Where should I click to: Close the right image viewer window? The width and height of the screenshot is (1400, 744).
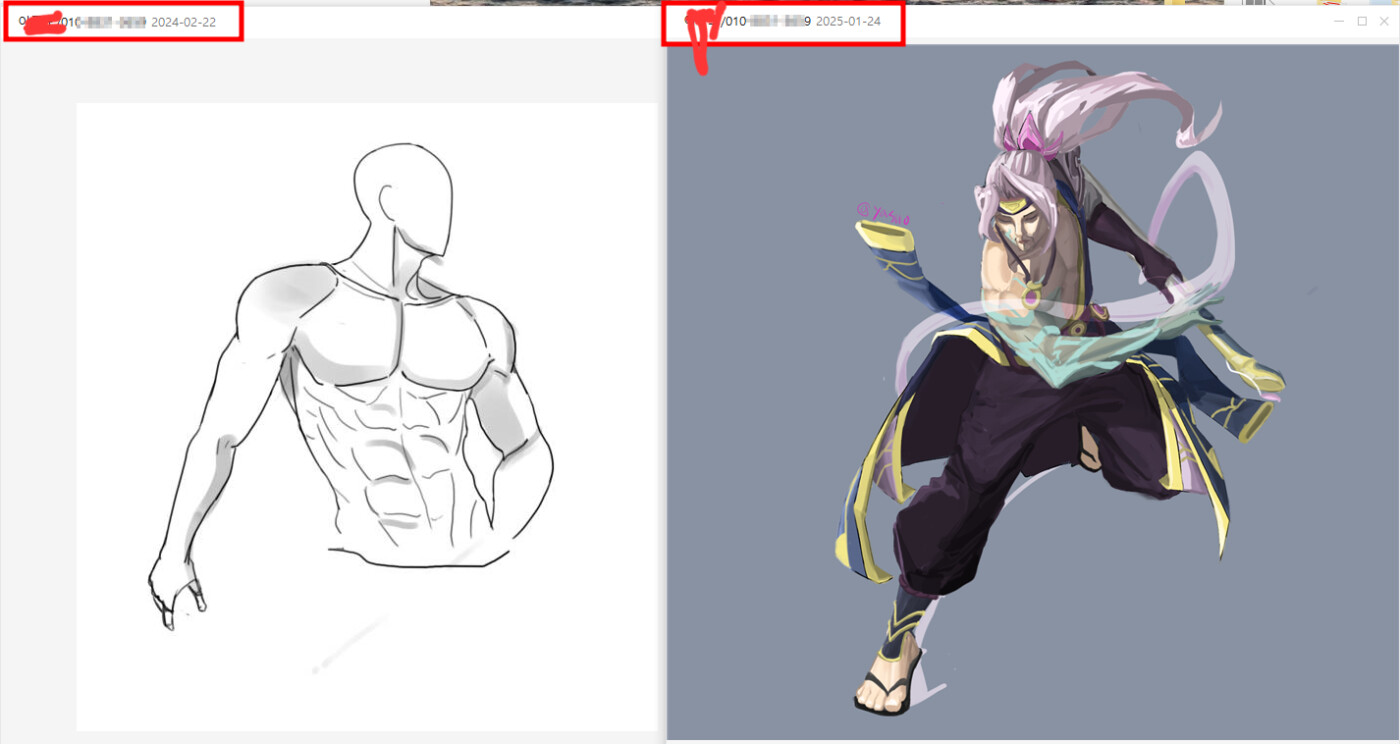click(1385, 21)
